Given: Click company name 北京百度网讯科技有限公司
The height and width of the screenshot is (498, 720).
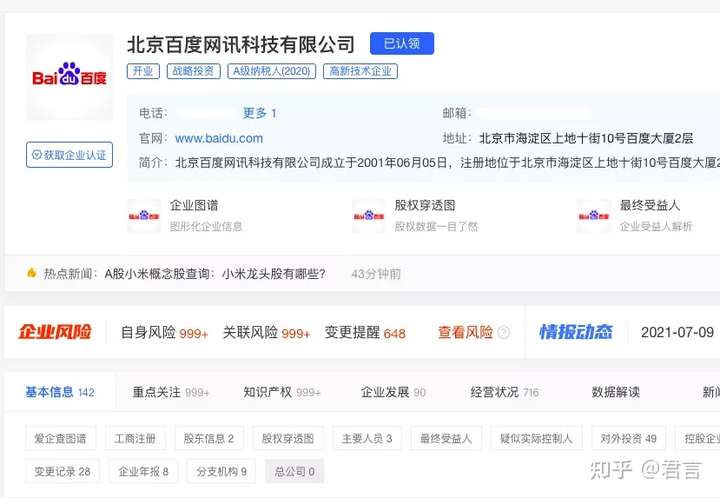Looking at the screenshot, I should coord(241,45).
